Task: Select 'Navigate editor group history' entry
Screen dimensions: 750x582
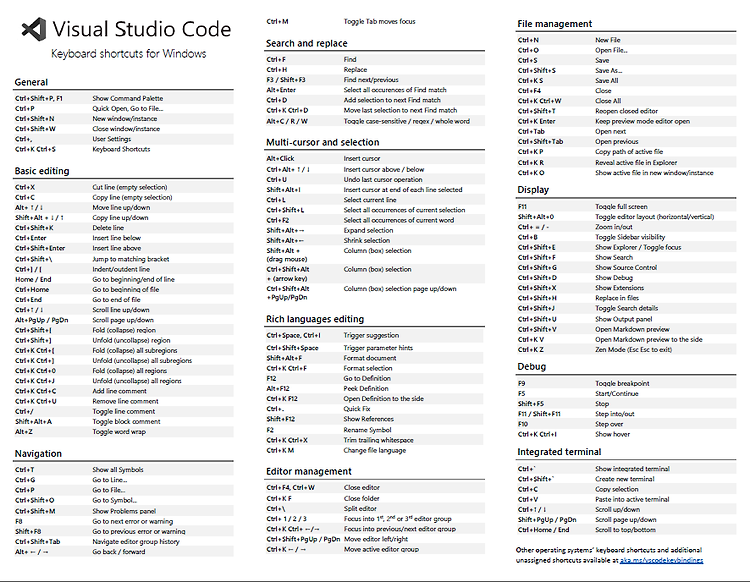Action: [x=136, y=541]
